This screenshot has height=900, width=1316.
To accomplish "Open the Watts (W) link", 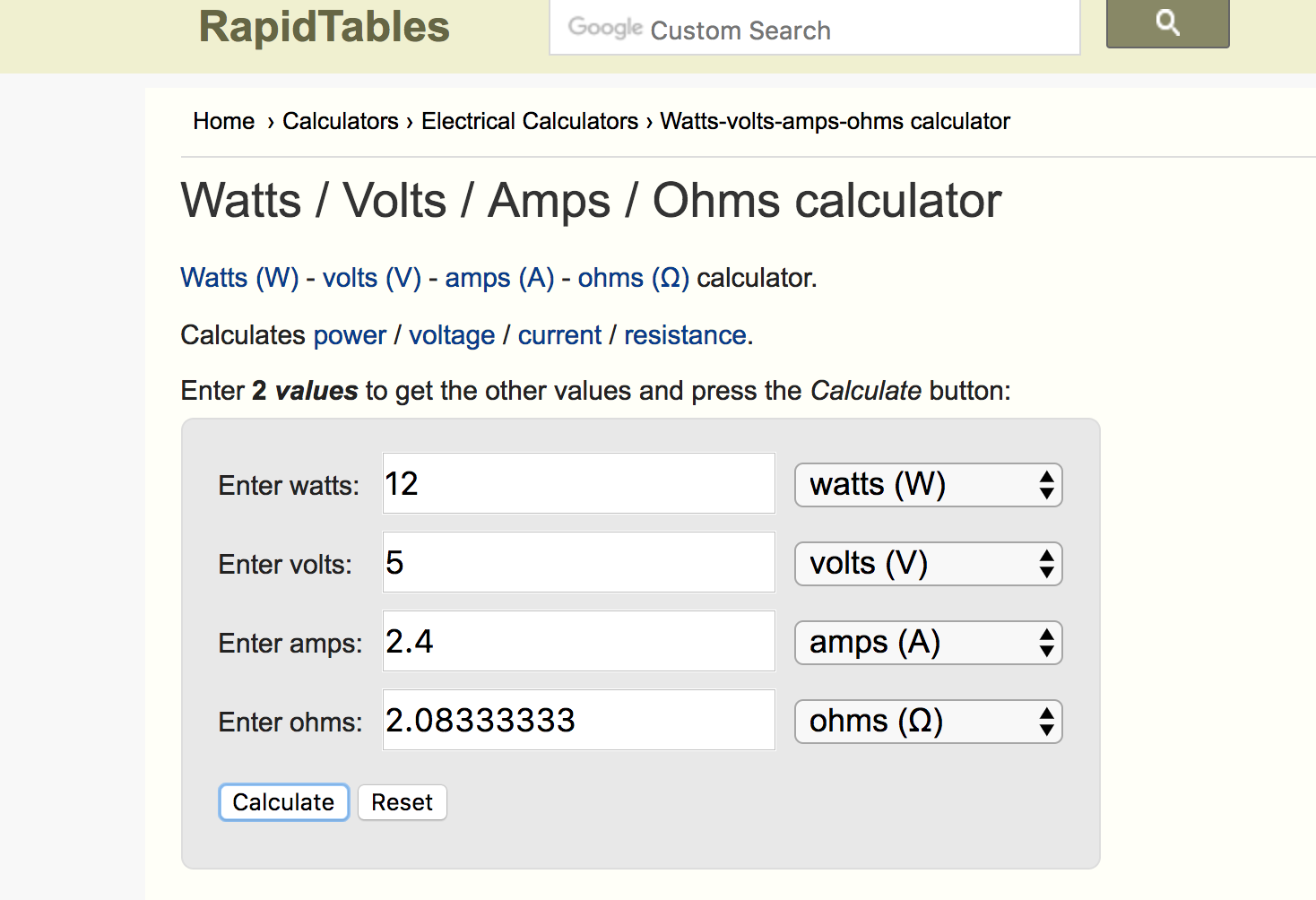I will click(x=239, y=278).
